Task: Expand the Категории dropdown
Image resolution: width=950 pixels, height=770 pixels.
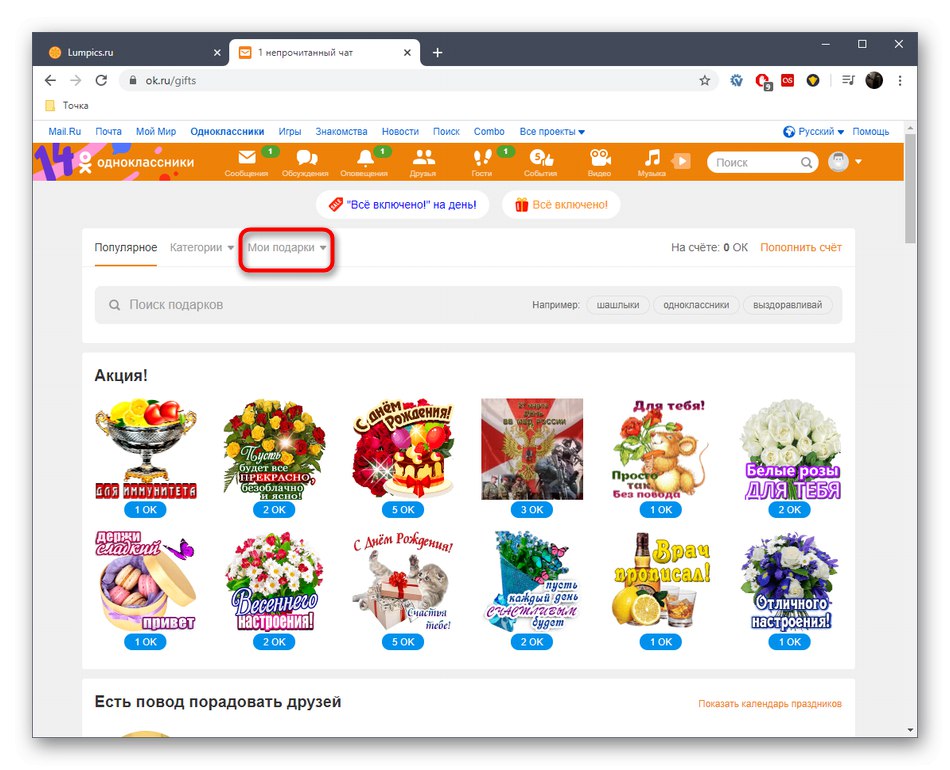Action: coord(202,247)
